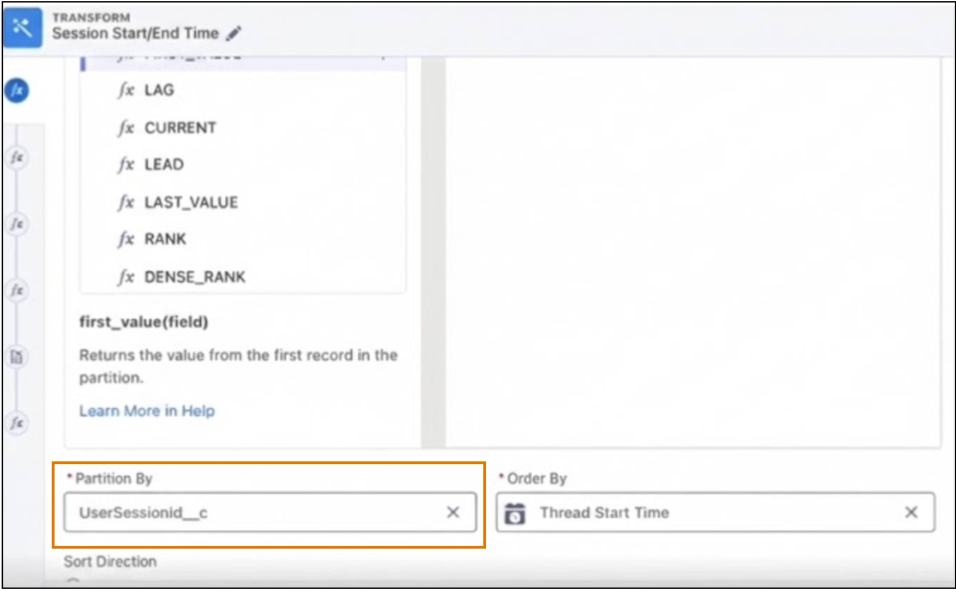956x592 pixels.
Task: Clear the UserSessionid__c partition value
Action: coord(453,512)
